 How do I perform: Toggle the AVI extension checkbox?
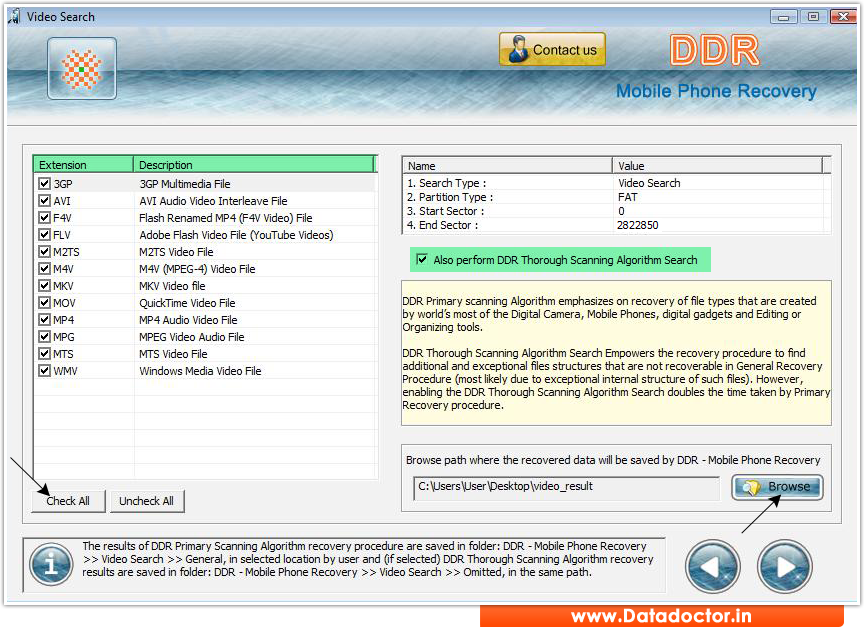click(x=45, y=201)
